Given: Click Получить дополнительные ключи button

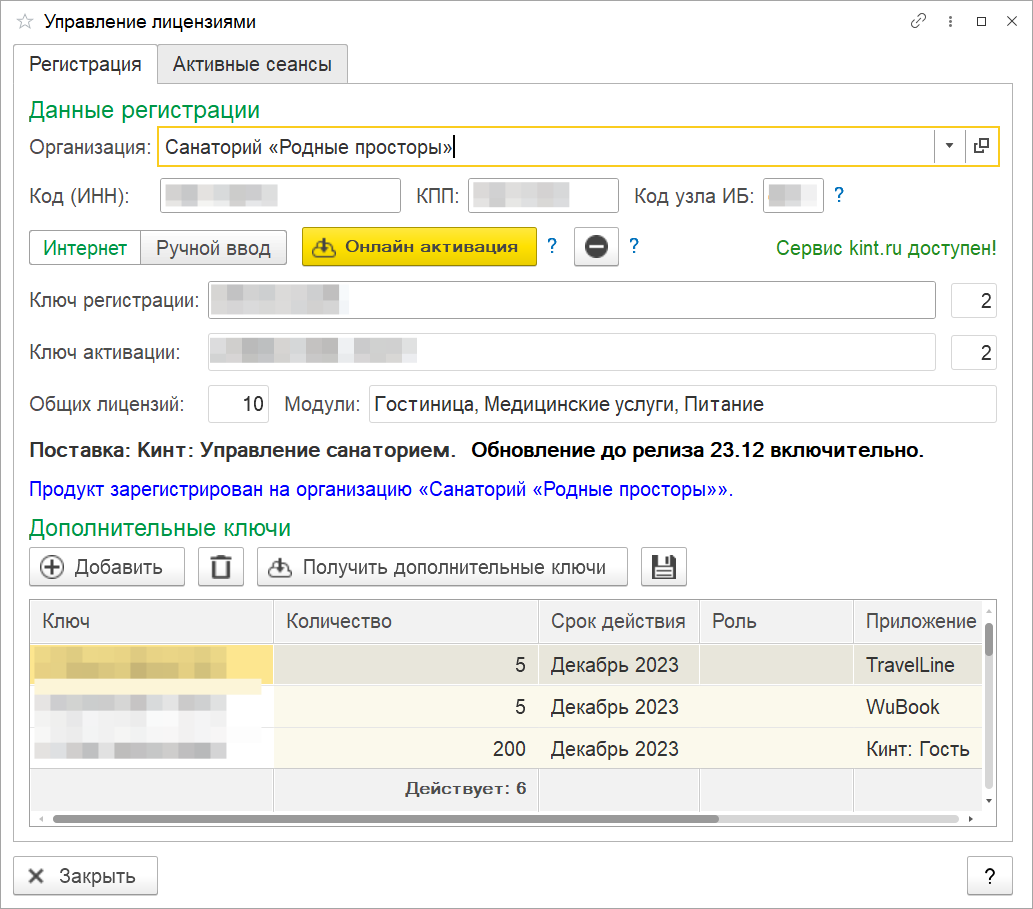Looking at the screenshot, I should pyautogui.click(x=442, y=567).
